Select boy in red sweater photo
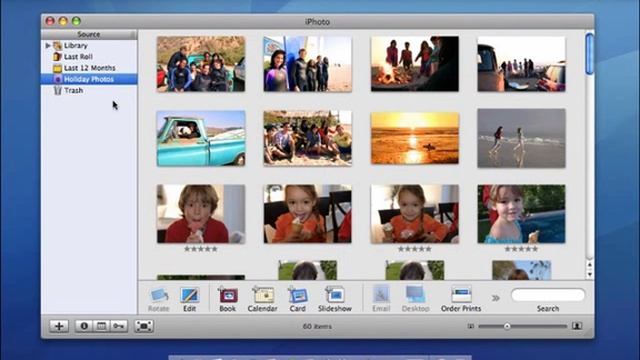This screenshot has height=360, width=640. [x=201, y=214]
